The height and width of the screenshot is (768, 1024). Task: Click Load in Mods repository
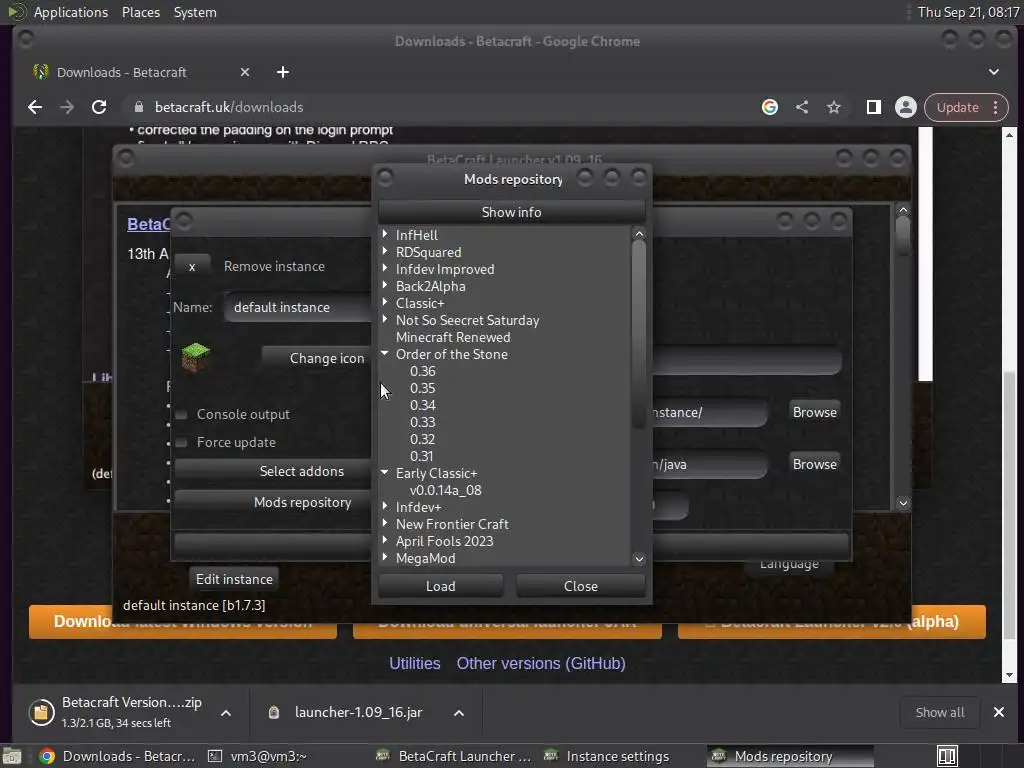pyautogui.click(x=441, y=586)
